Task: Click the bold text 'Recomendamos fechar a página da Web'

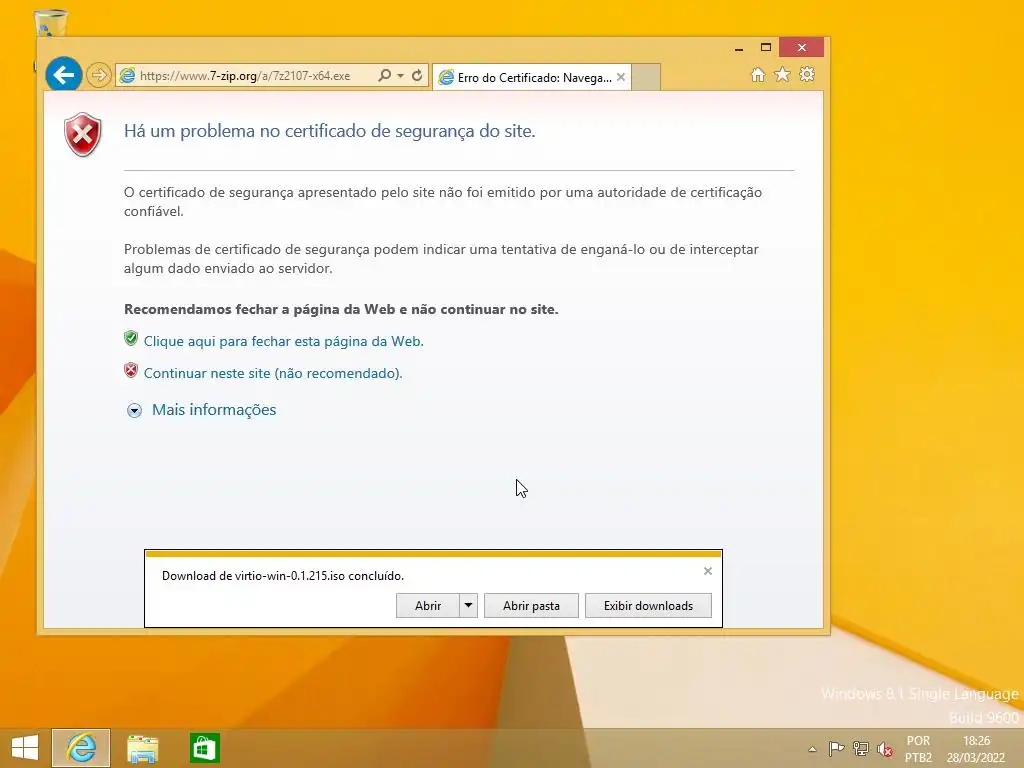Action: coord(341,310)
